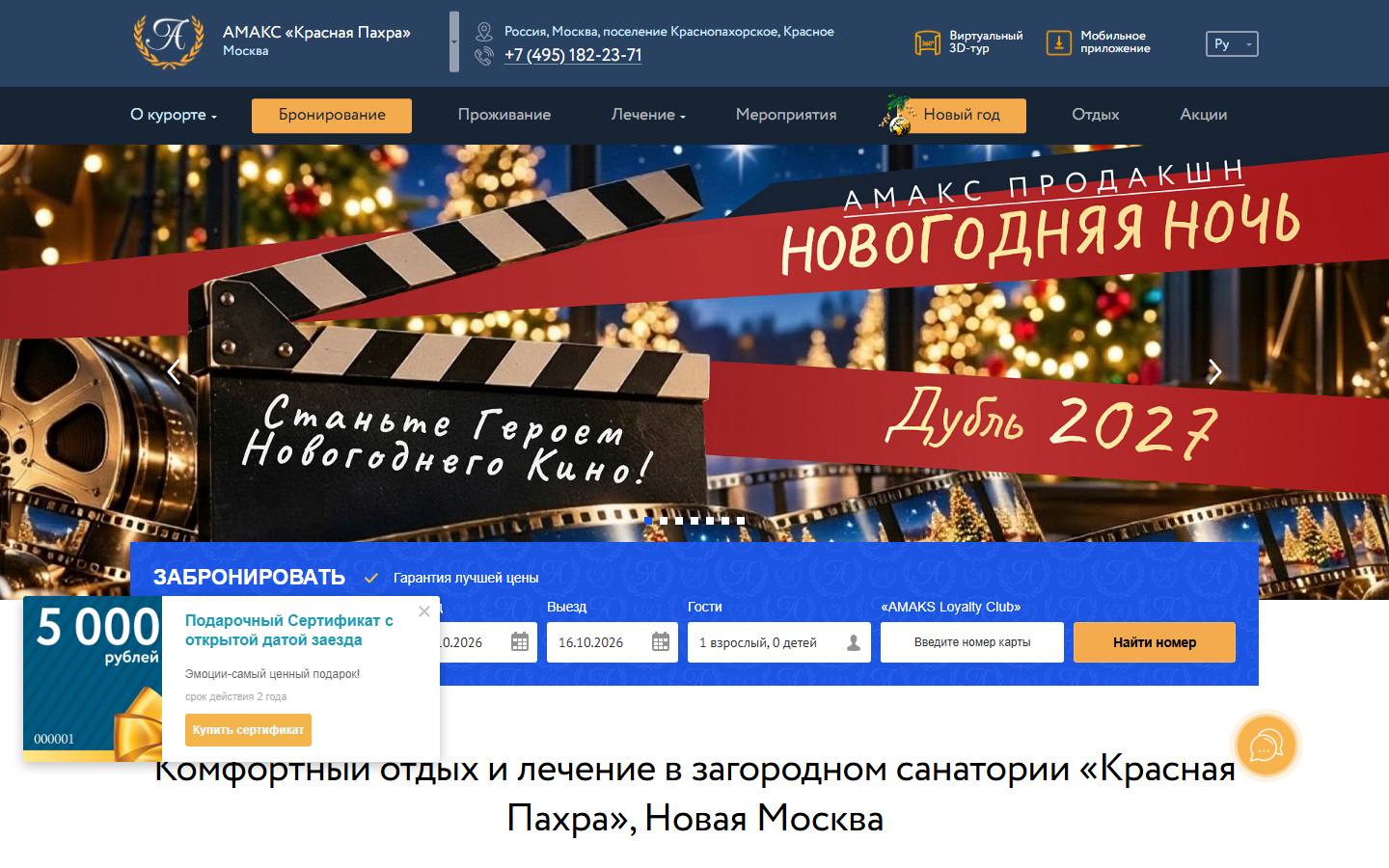Go to Мероприятия section
This screenshot has width=1389, height=868.
point(786,115)
